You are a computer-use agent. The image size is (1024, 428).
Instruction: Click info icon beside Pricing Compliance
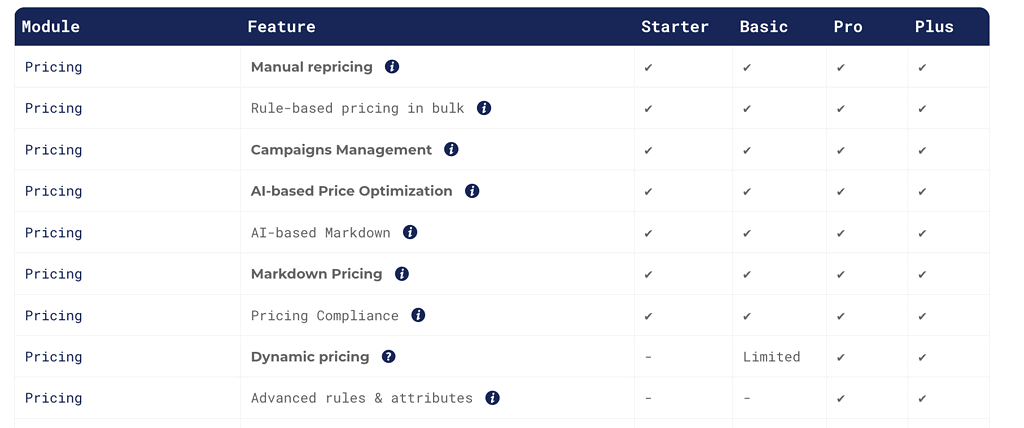(x=419, y=315)
